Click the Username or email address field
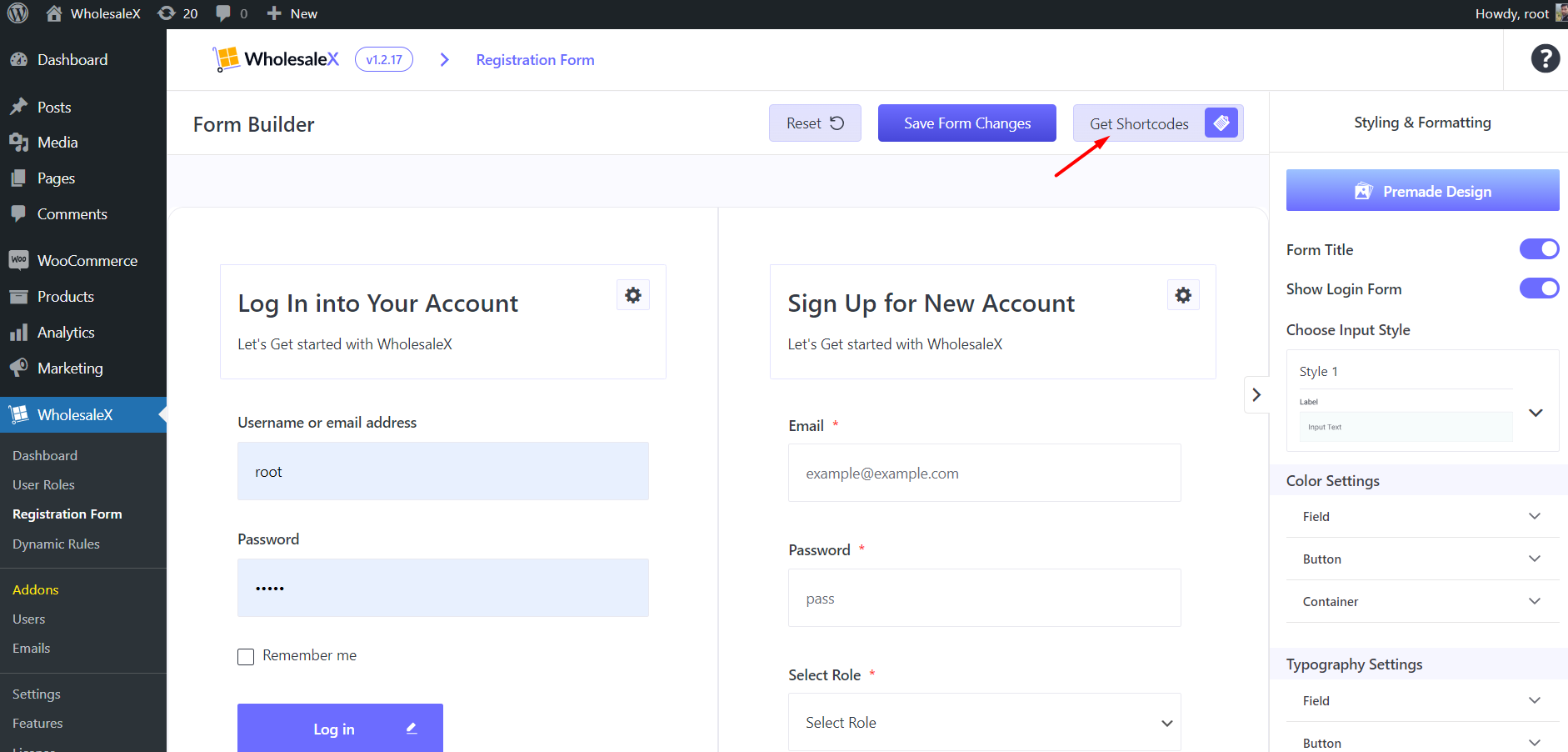Image resolution: width=1568 pixels, height=752 pixels. pyautogui.click(x=443, y=471)
